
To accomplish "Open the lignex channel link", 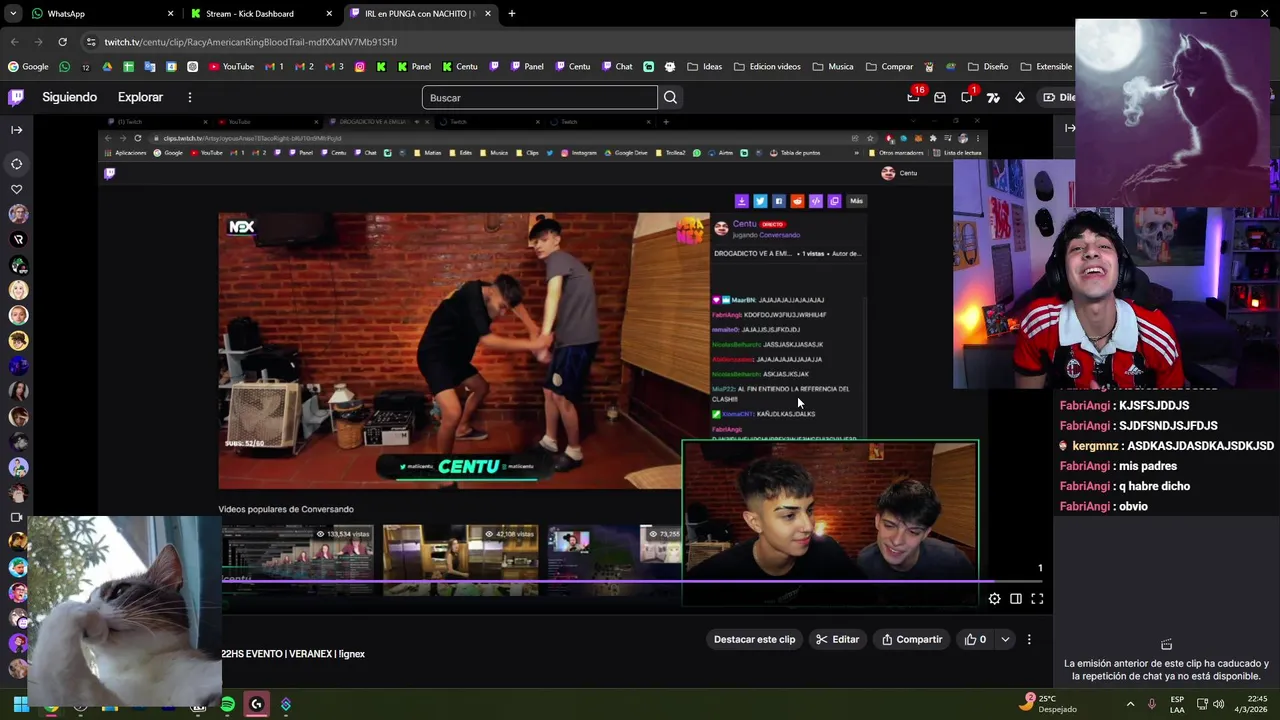I will click(352, 654).
